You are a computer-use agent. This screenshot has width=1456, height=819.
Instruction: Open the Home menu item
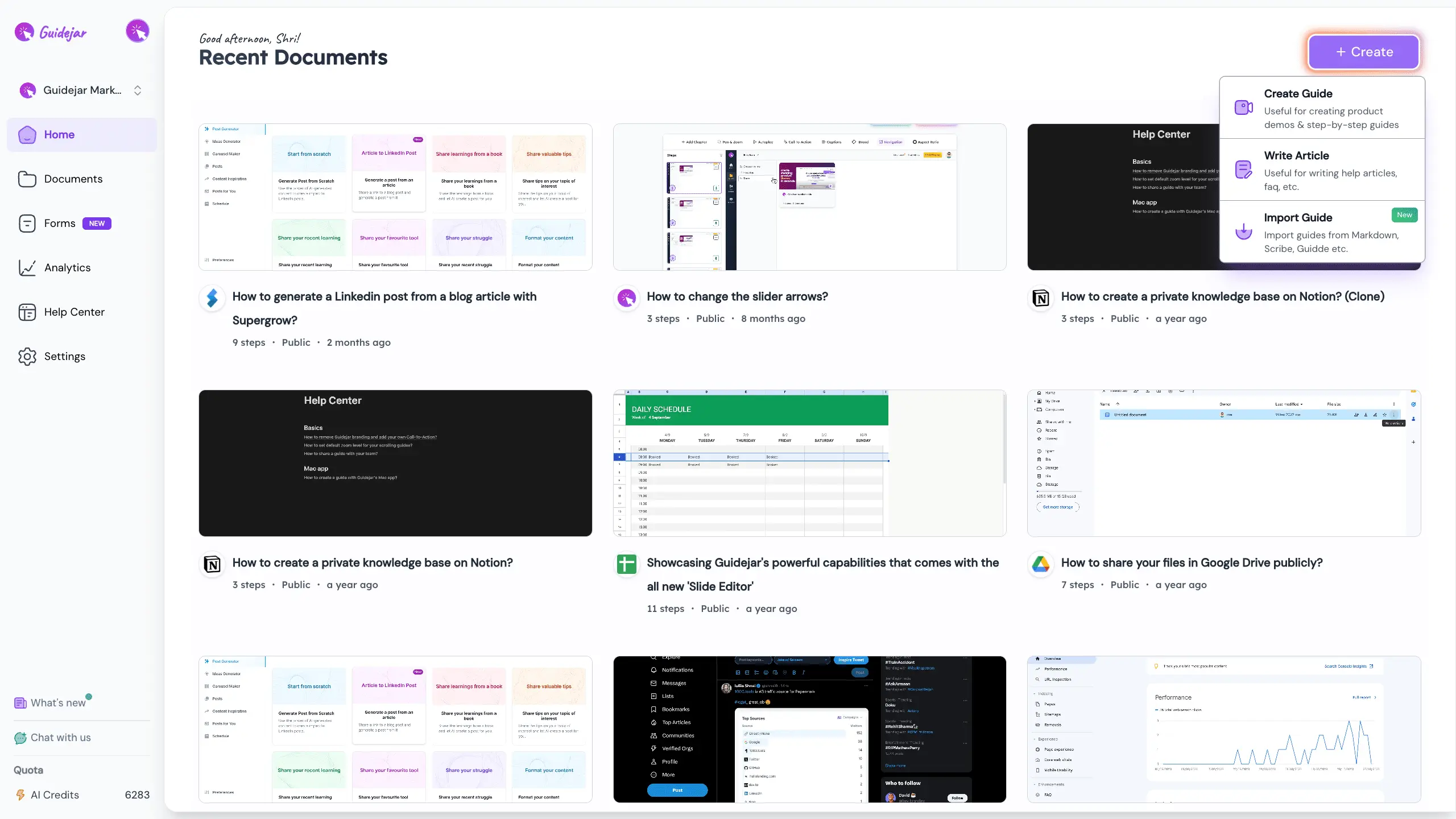tap(82, 135)
